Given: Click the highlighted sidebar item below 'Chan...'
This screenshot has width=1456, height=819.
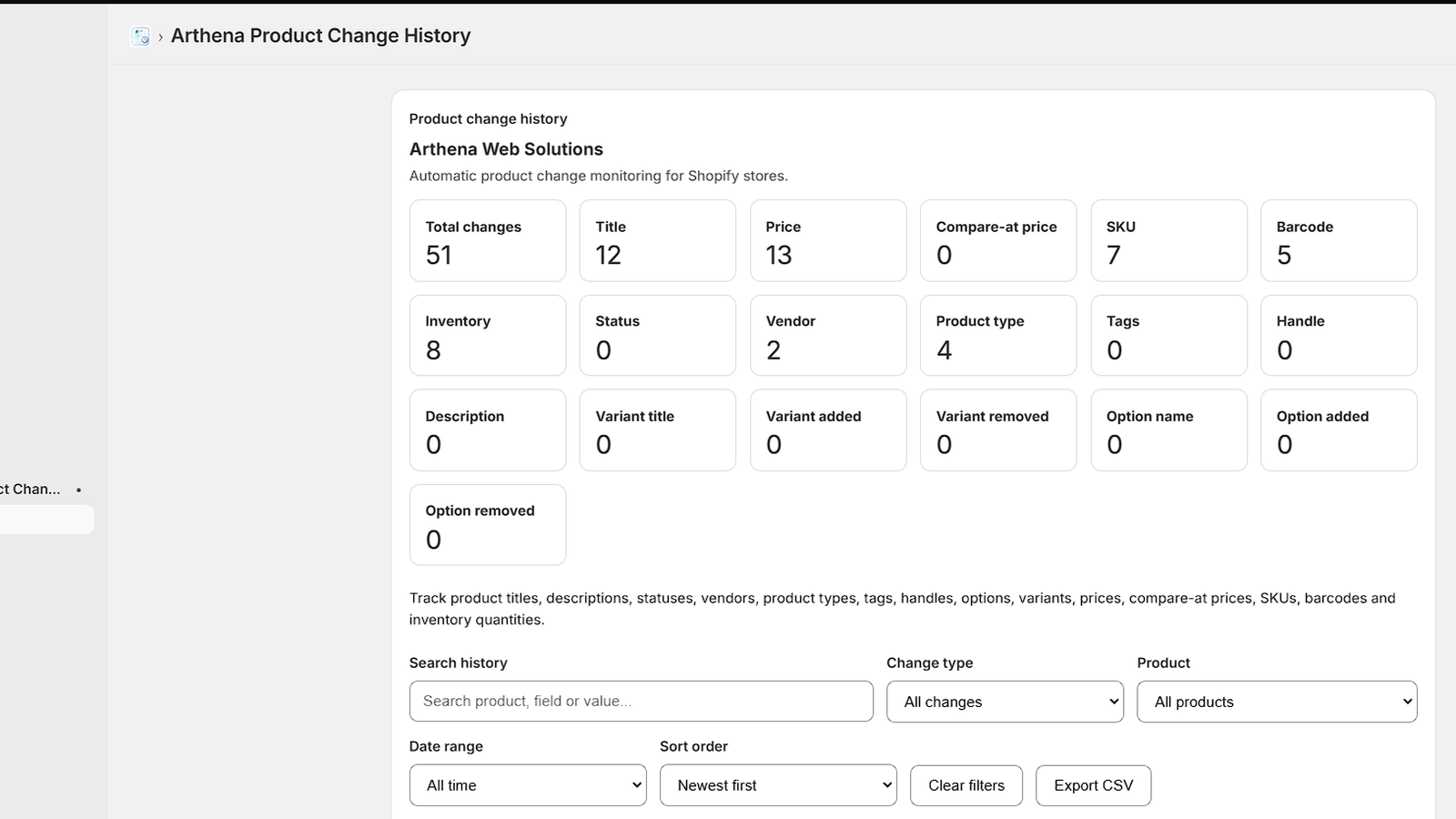Looking at the screenshot, I should pos(46,520).
